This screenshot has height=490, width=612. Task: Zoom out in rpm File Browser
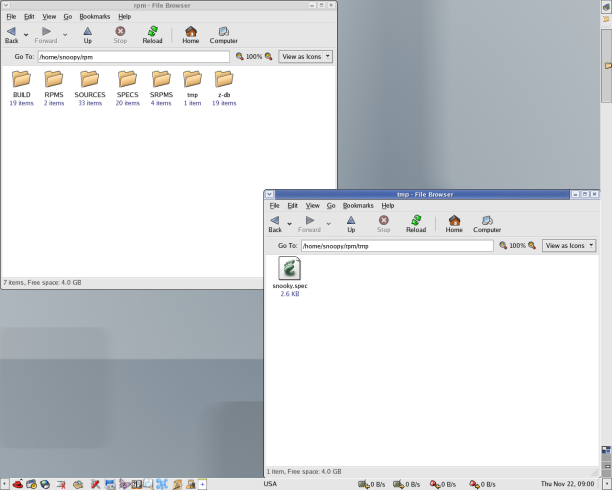tap(240, 57)
